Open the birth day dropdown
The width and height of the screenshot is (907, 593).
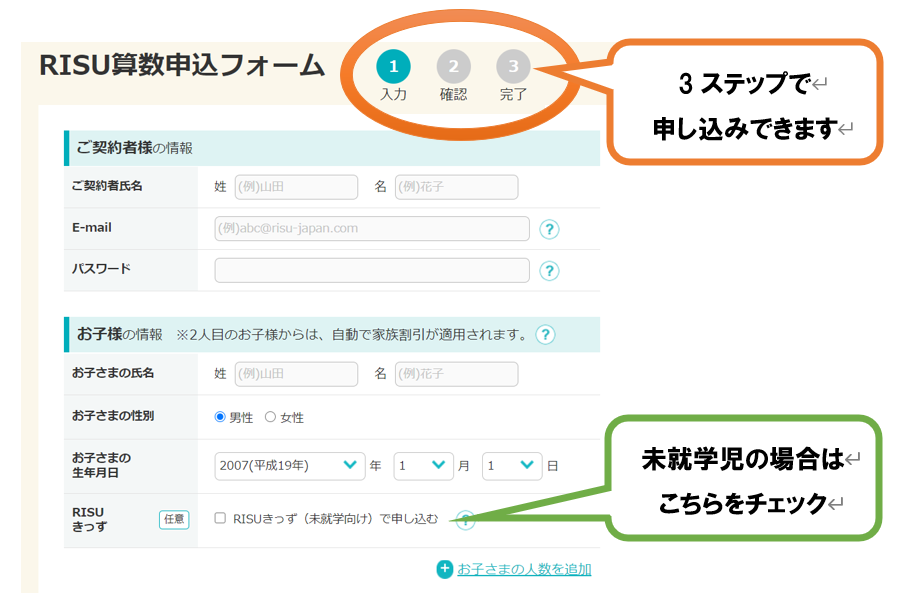512,466
